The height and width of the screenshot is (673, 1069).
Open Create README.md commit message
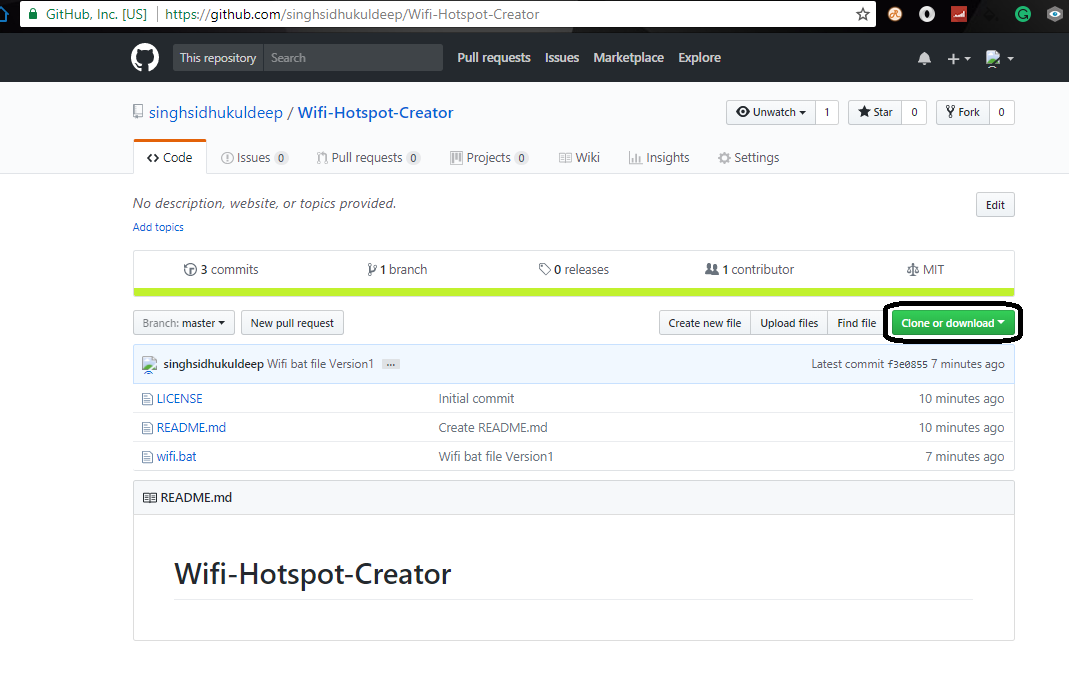(x=492, y=428)
